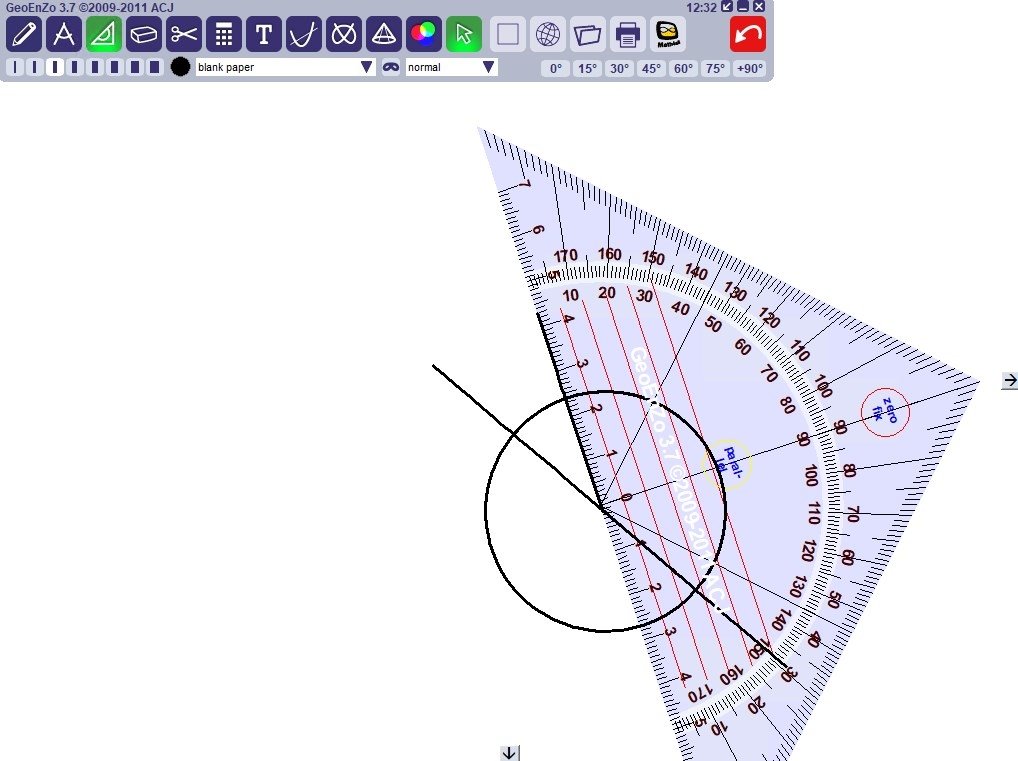Open the normal mode dropdown
Viewport: 1018px width, 761px height.
click(452, 67)
